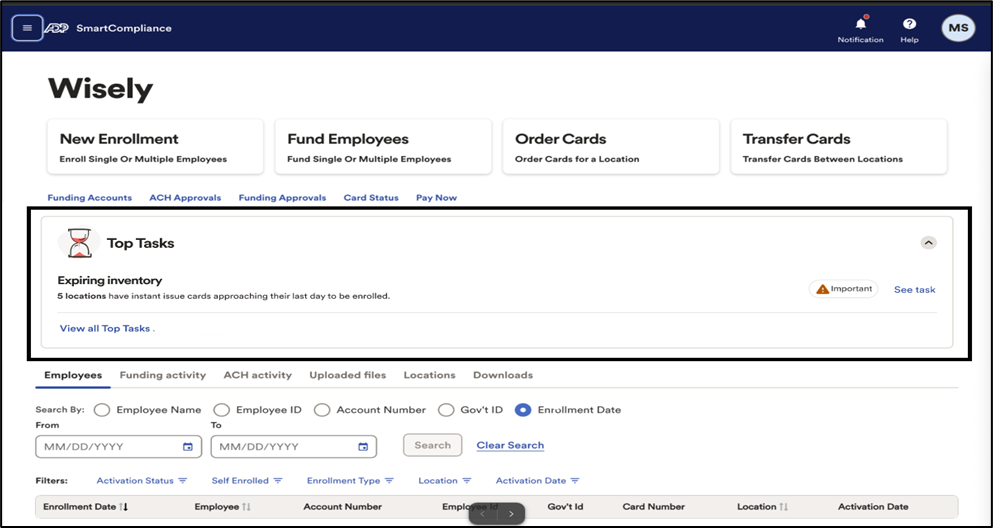The height and width of the screenshot is (528, 993).
Task: Select Employee ID search radio button
Action: tap(222, 410)
